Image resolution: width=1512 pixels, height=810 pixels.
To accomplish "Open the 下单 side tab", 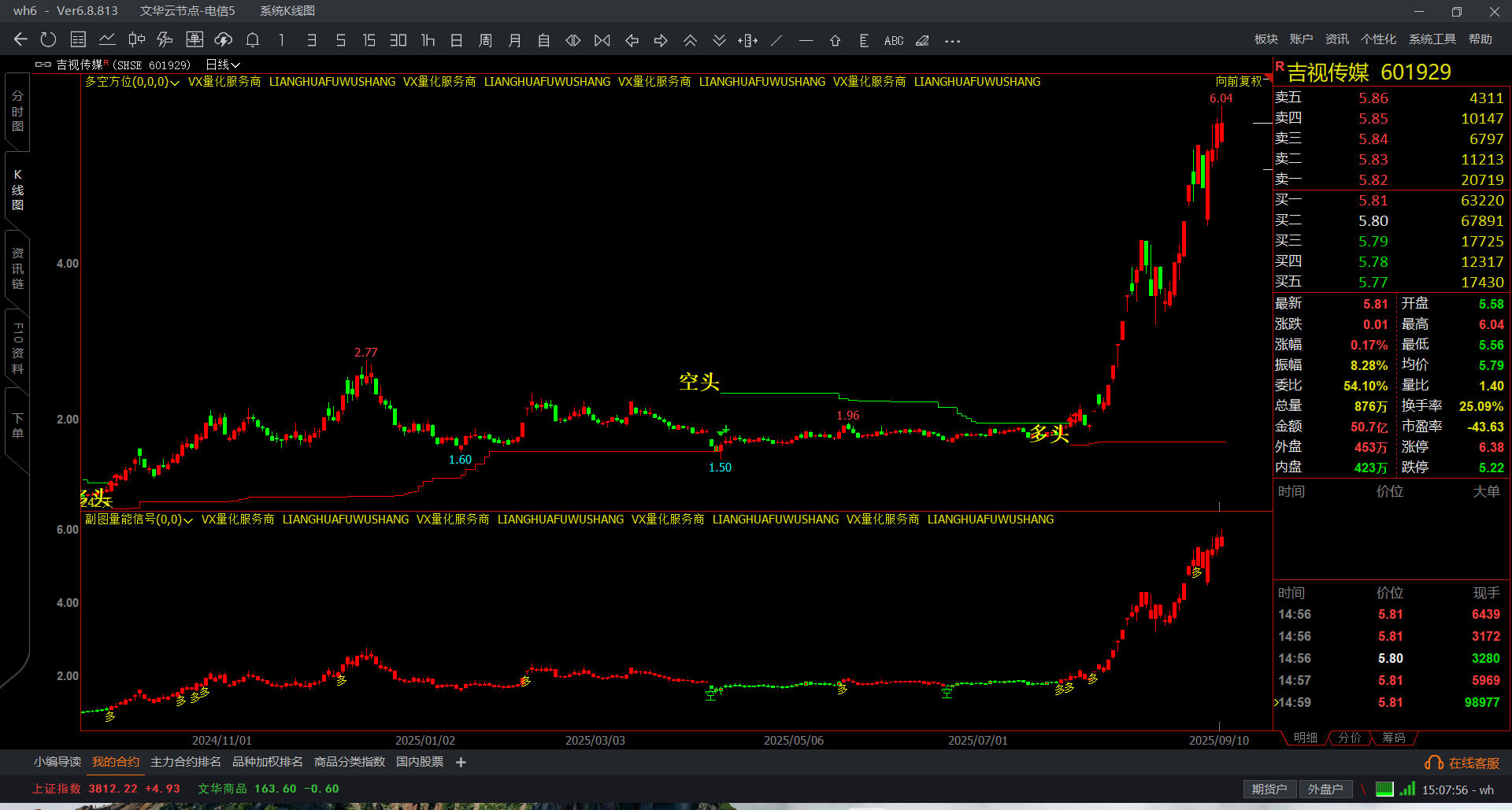I will tap(17, 425).
